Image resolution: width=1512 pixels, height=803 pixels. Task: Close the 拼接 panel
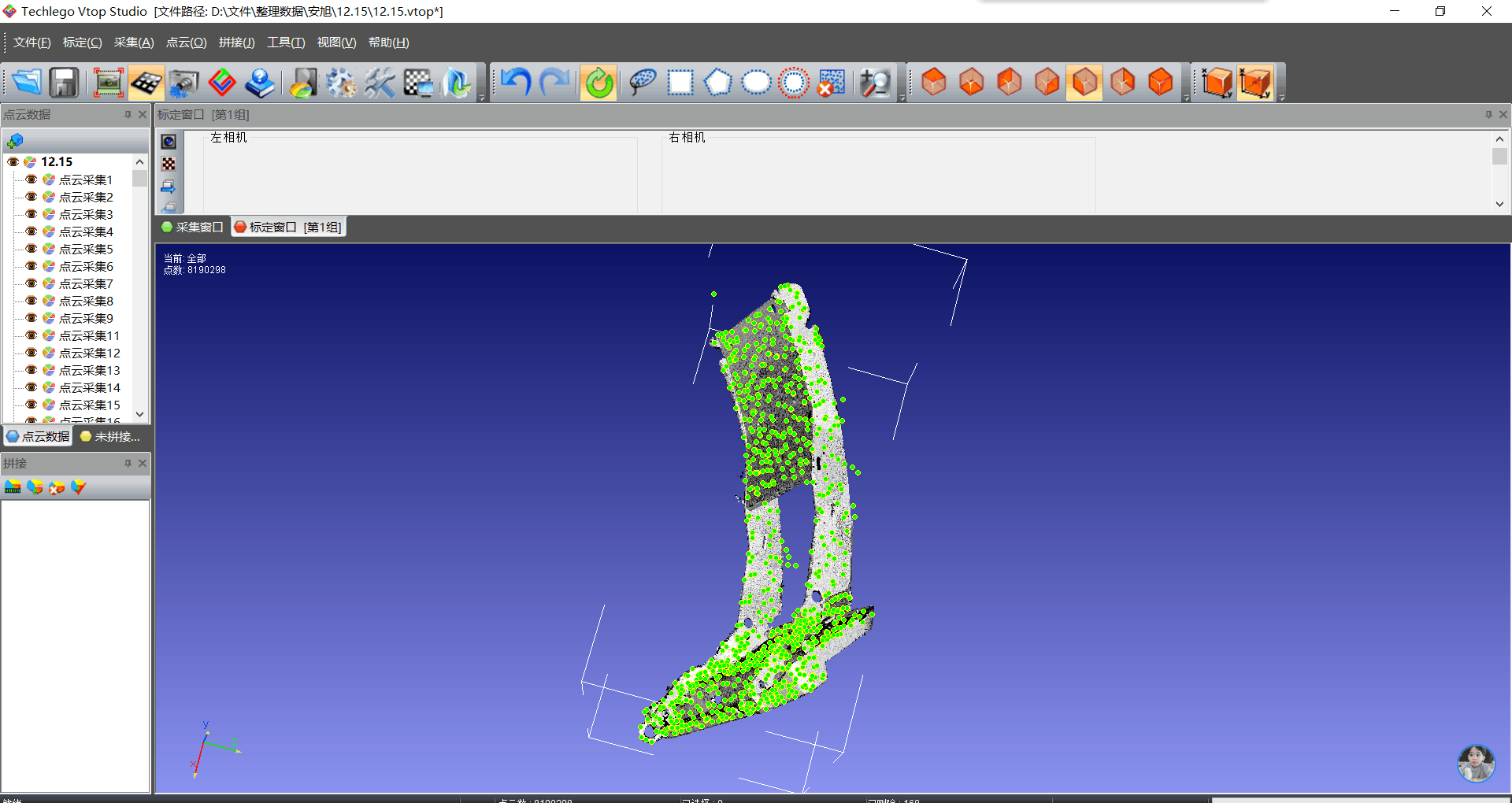coord(143,464)
